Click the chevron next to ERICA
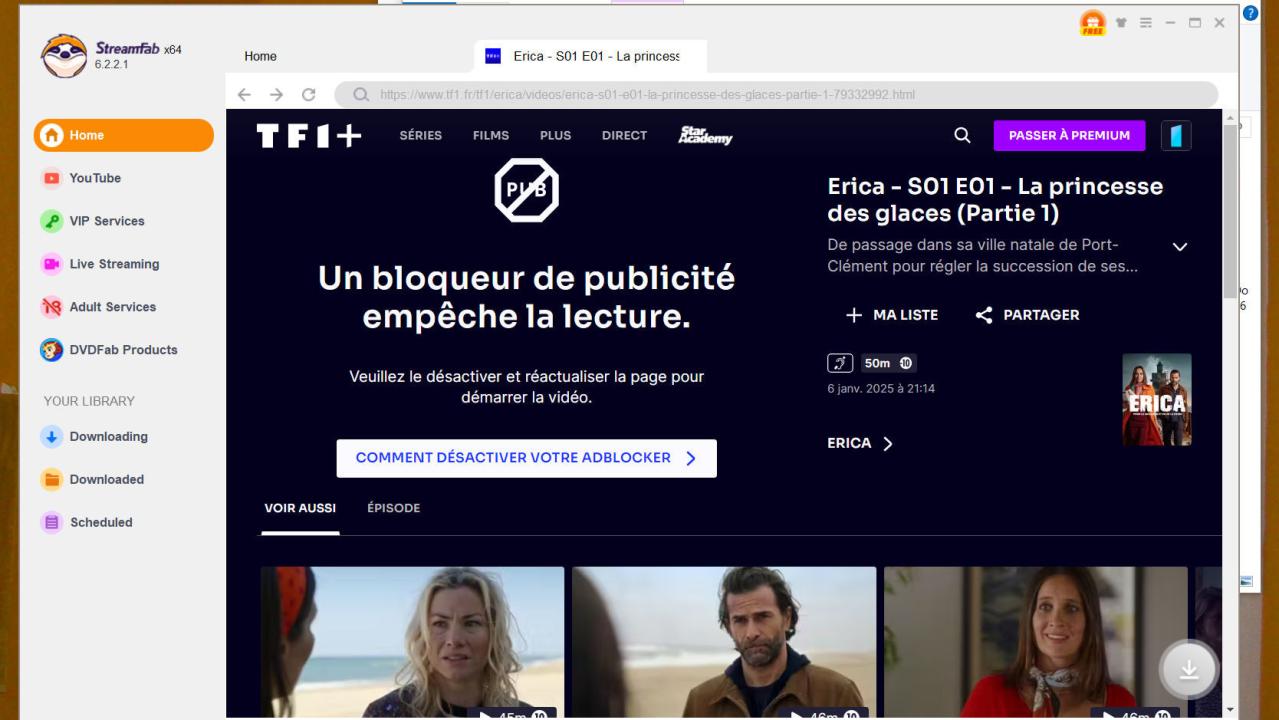This screenshot has width=1279, height=720. click(x=887, y=443)
